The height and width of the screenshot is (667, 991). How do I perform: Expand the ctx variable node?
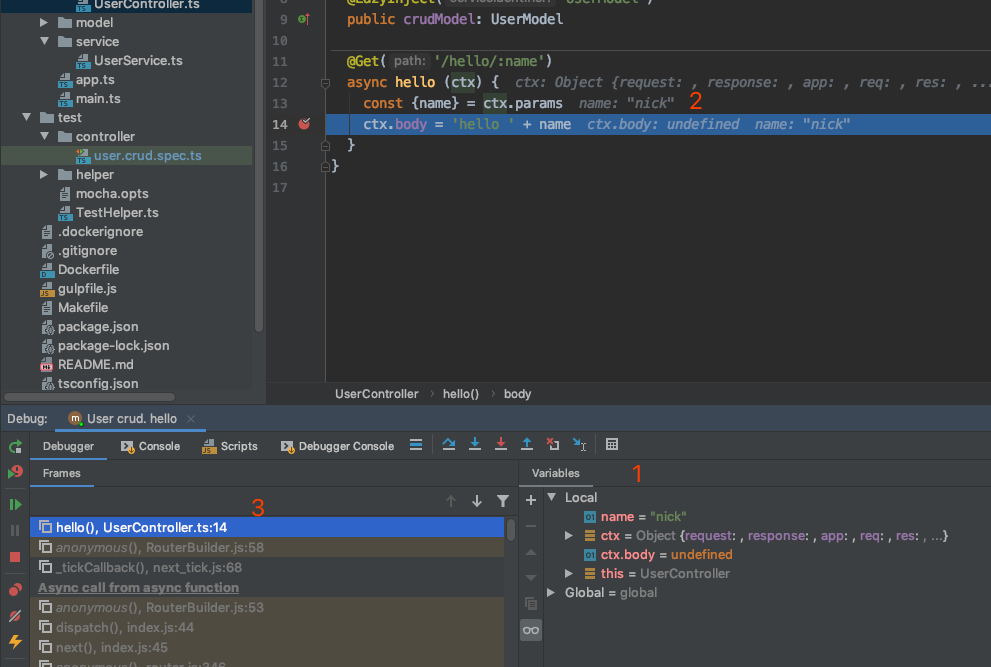click(x=569, y=536)
